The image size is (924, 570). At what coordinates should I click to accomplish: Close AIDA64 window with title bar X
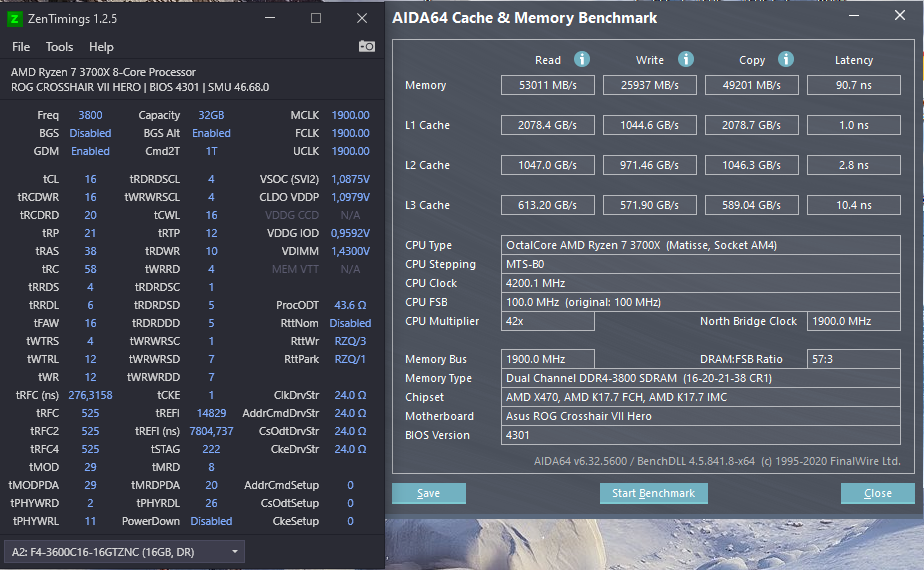click(x=899, y=16)
